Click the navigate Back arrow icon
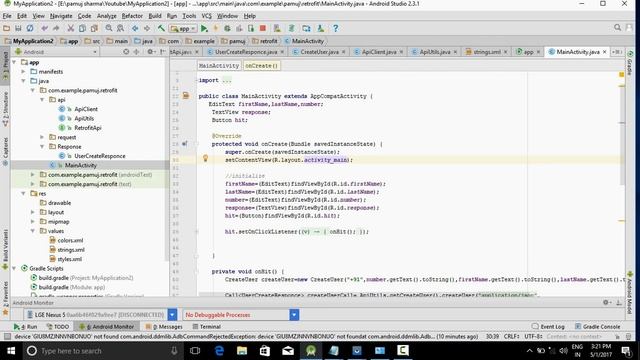Viewport: 640px width, 360px height. [135, 28]
